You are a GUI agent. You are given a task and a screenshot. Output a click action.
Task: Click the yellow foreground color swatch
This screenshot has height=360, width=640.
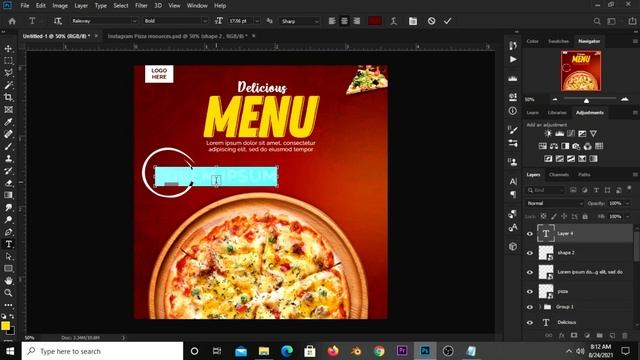pos(5,325)
